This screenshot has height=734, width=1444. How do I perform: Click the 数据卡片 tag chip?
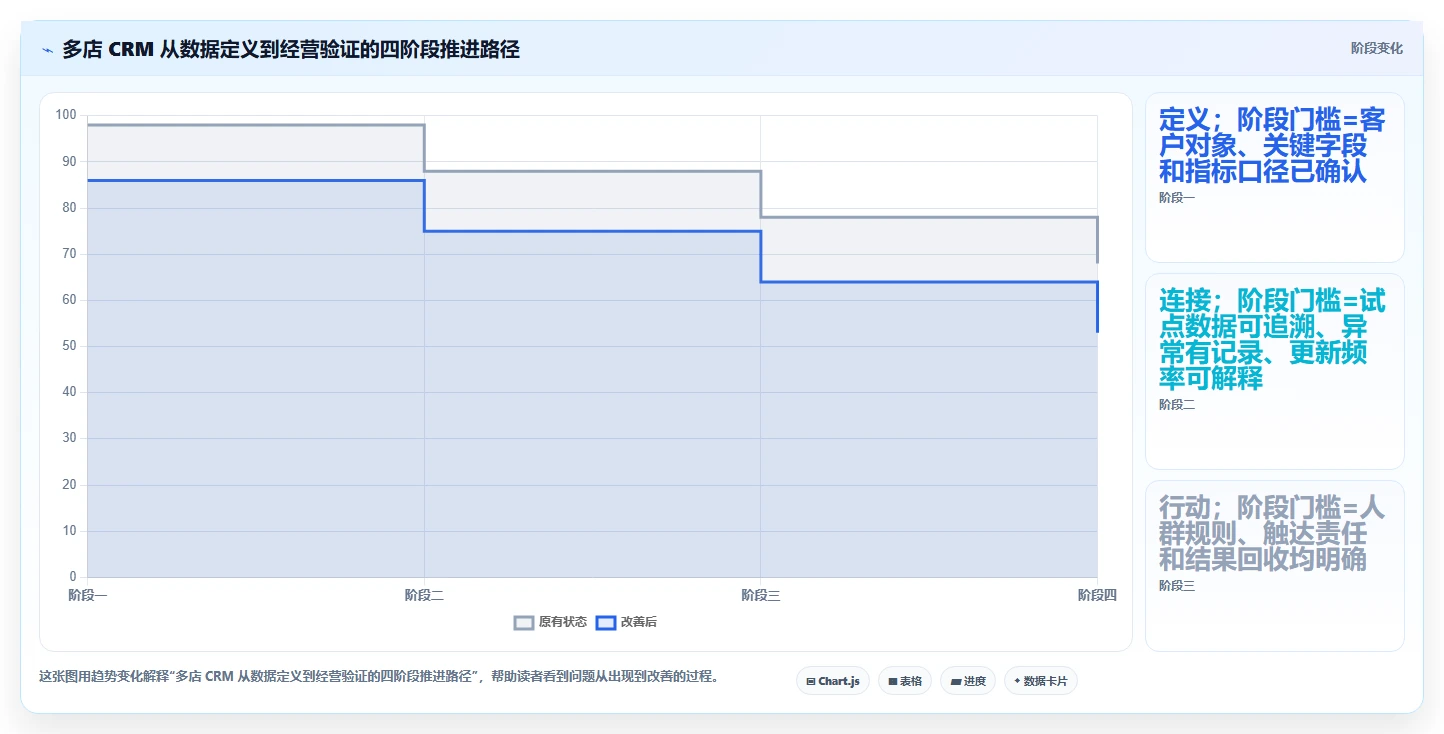(1041, 681)
